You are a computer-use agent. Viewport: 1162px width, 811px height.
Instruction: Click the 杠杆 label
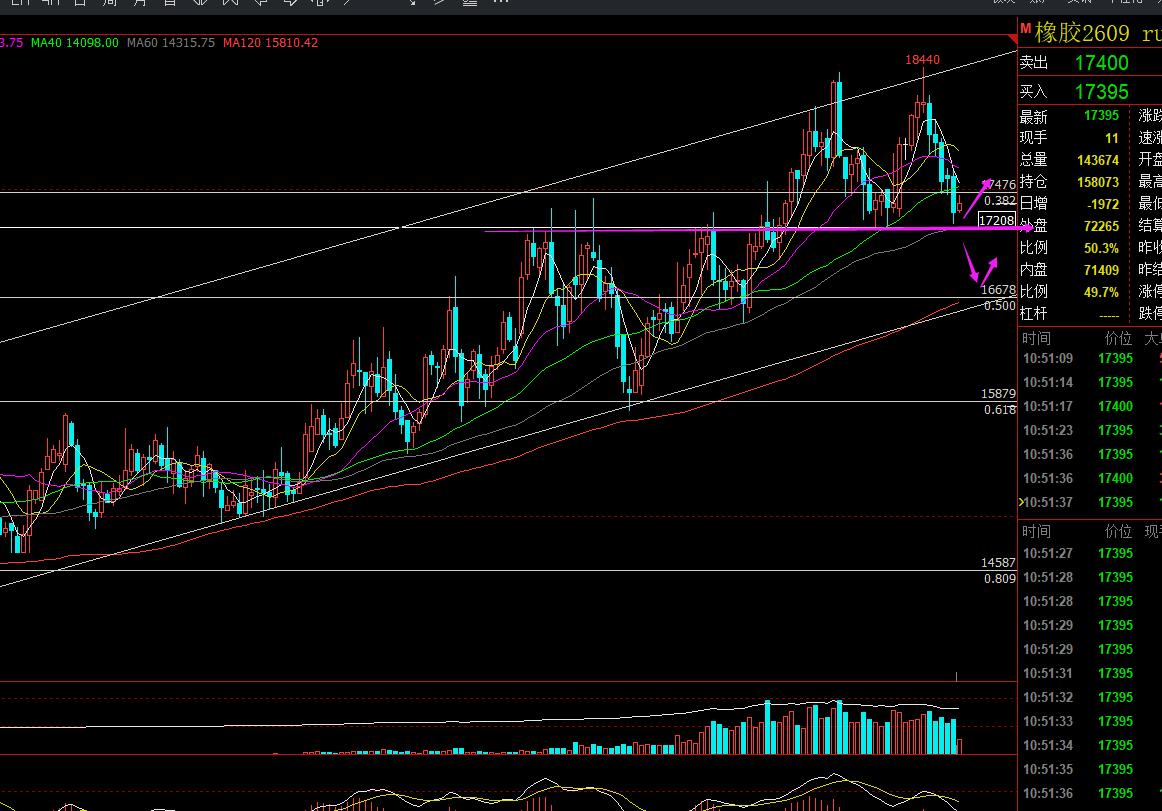1034,314
